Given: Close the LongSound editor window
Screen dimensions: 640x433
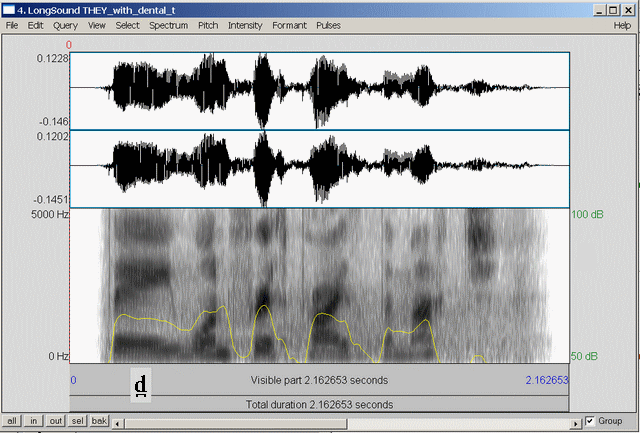Looking at the screenshot, I should (627, 9).
